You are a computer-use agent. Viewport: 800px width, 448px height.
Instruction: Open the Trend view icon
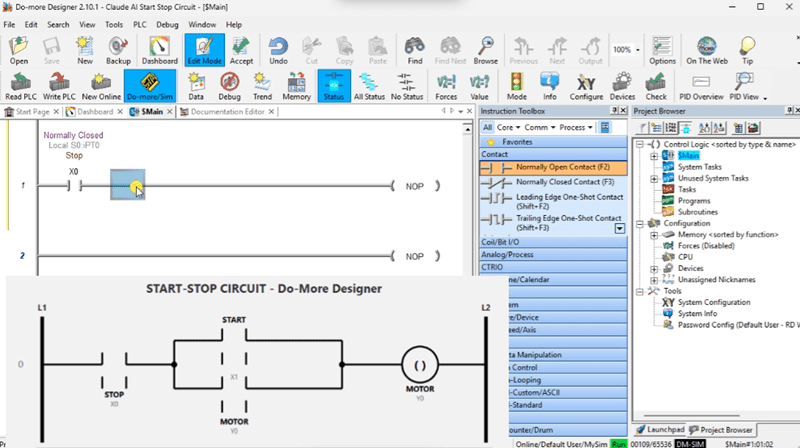(262, 86)
